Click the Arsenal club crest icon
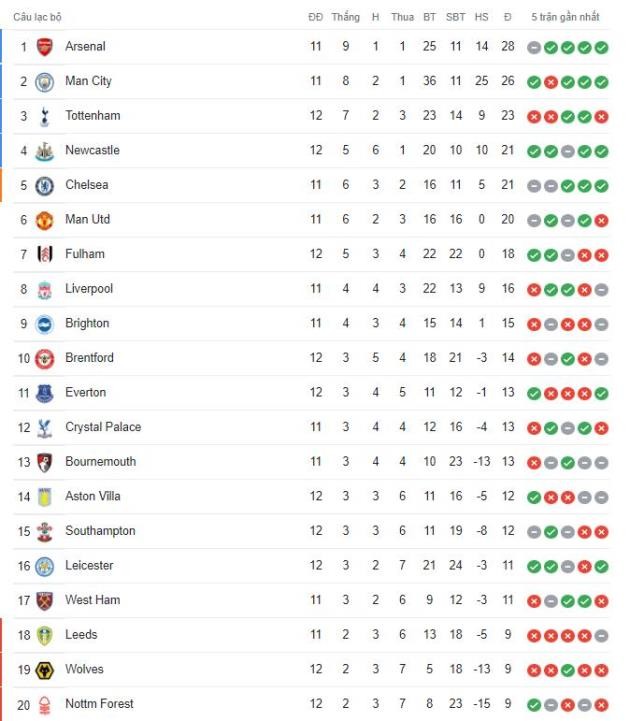630x721 pixels. coord(44,47)
